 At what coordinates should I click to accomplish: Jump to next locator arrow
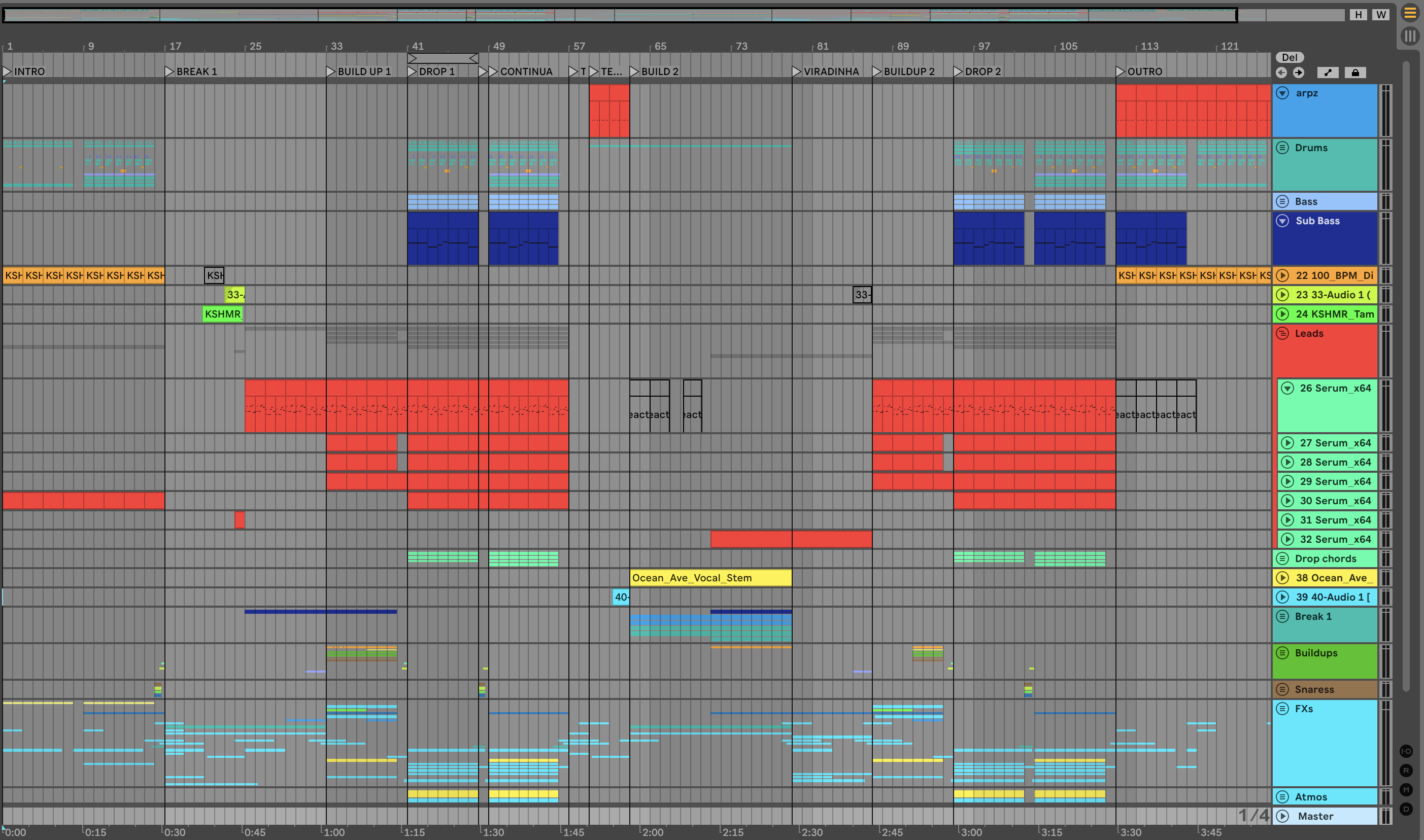(x=1299, y=73)
